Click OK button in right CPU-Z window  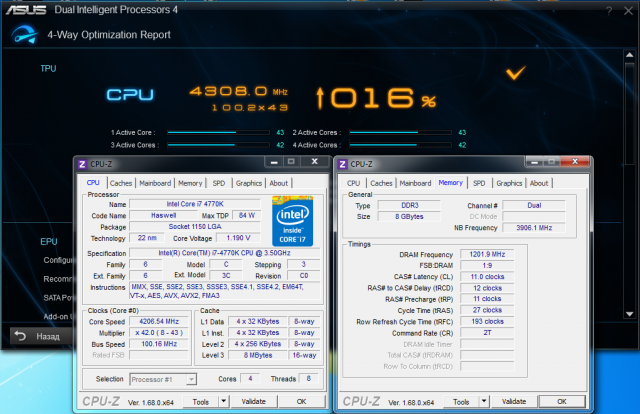(562, 401)
